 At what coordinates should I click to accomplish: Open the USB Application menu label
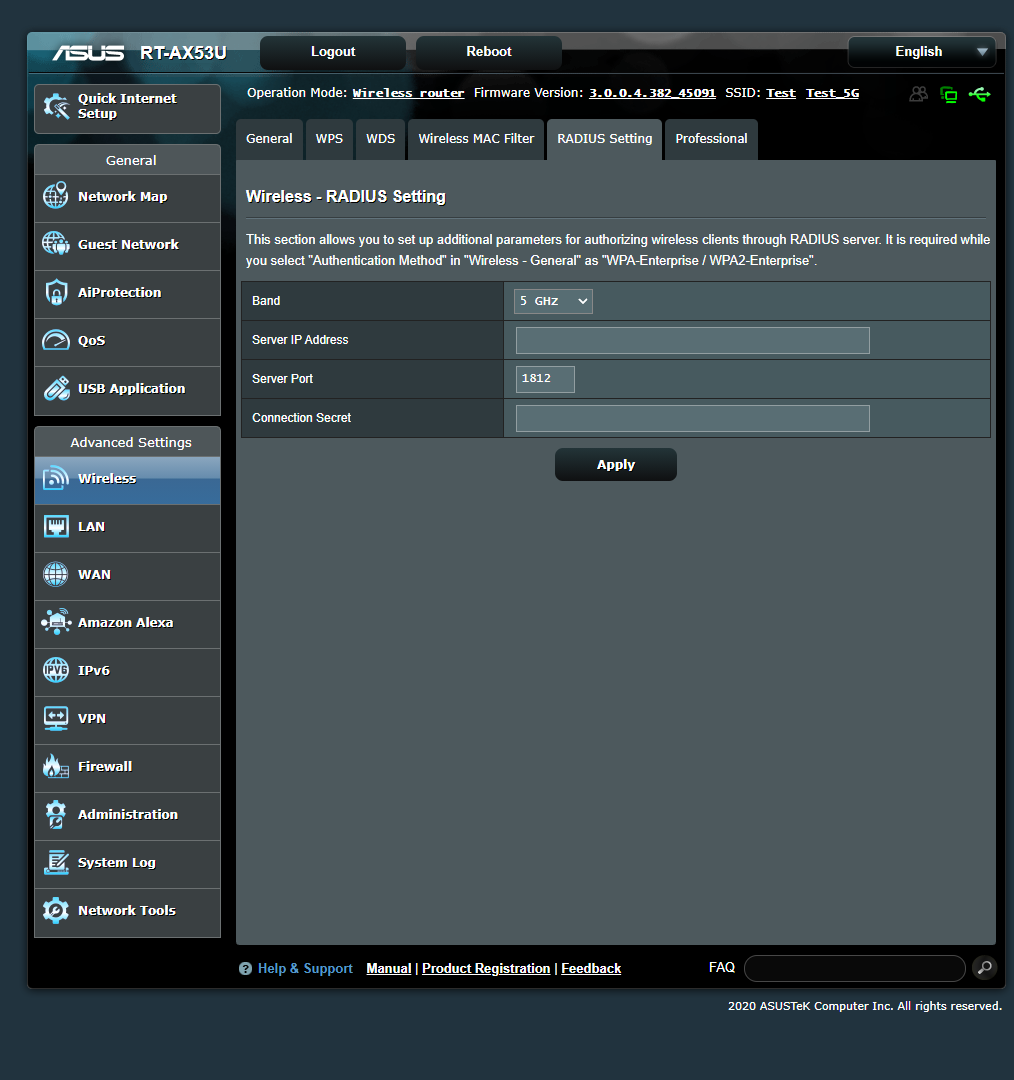[132, 388]
